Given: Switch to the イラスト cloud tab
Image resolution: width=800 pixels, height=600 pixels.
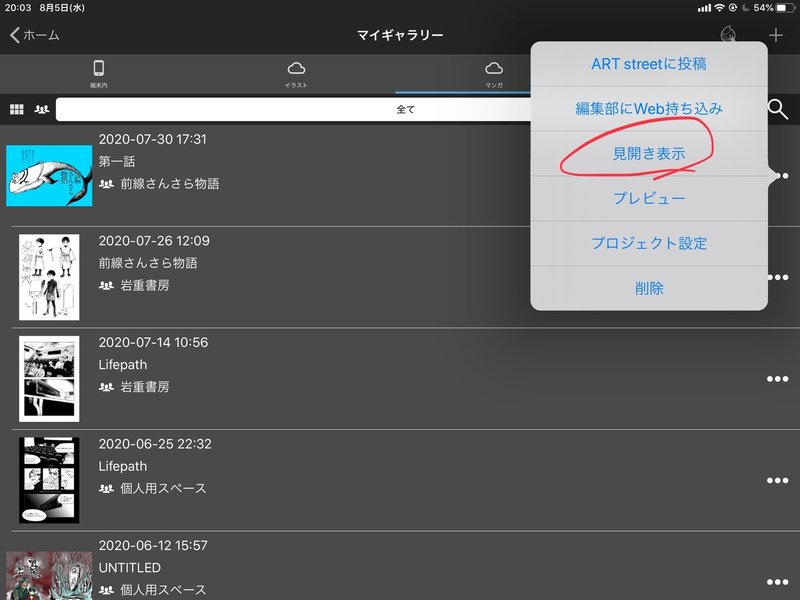Looking at the screenshot, I should (x=296, y=74).
